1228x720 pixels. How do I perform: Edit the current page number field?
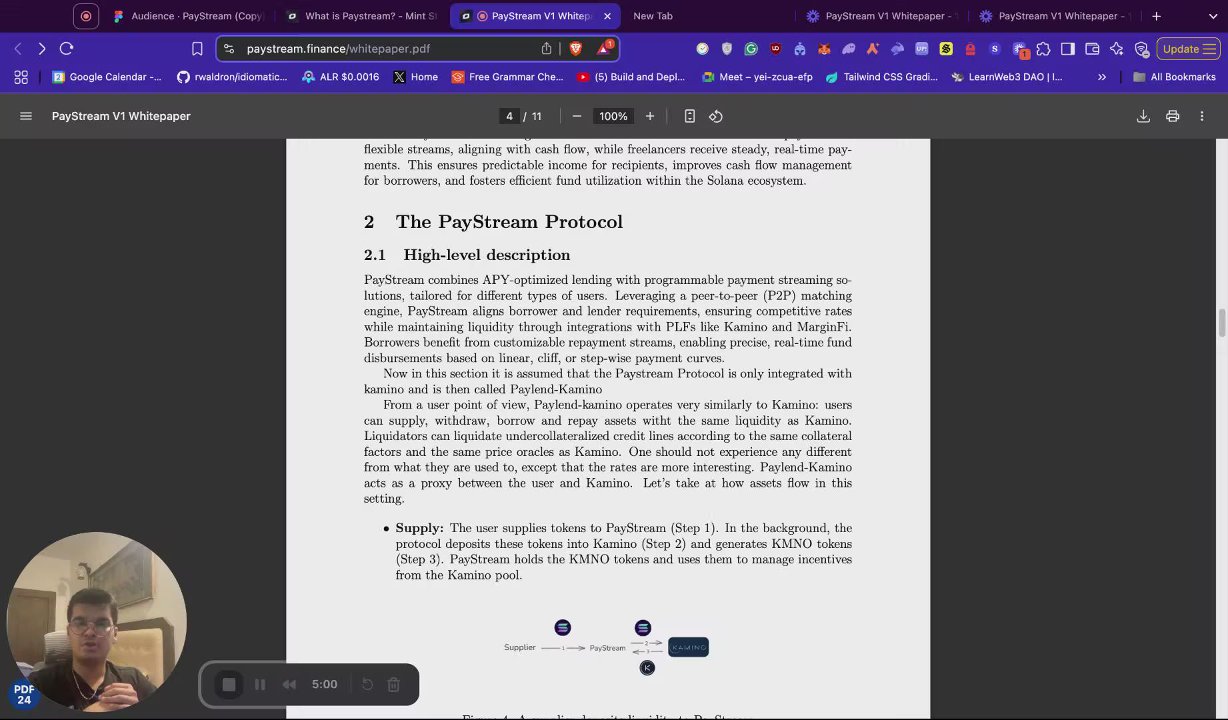[509, 116]
